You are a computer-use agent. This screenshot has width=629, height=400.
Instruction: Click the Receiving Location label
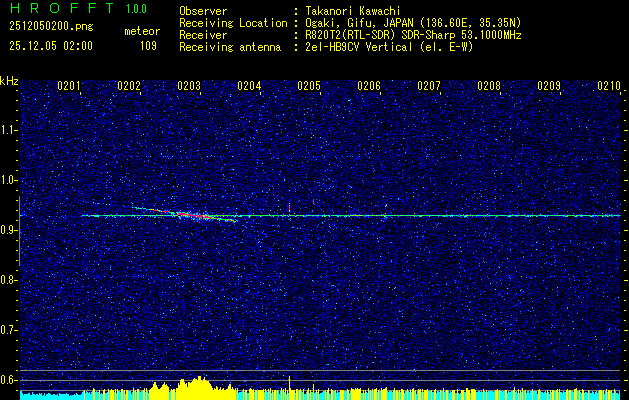tap(233, 23)
